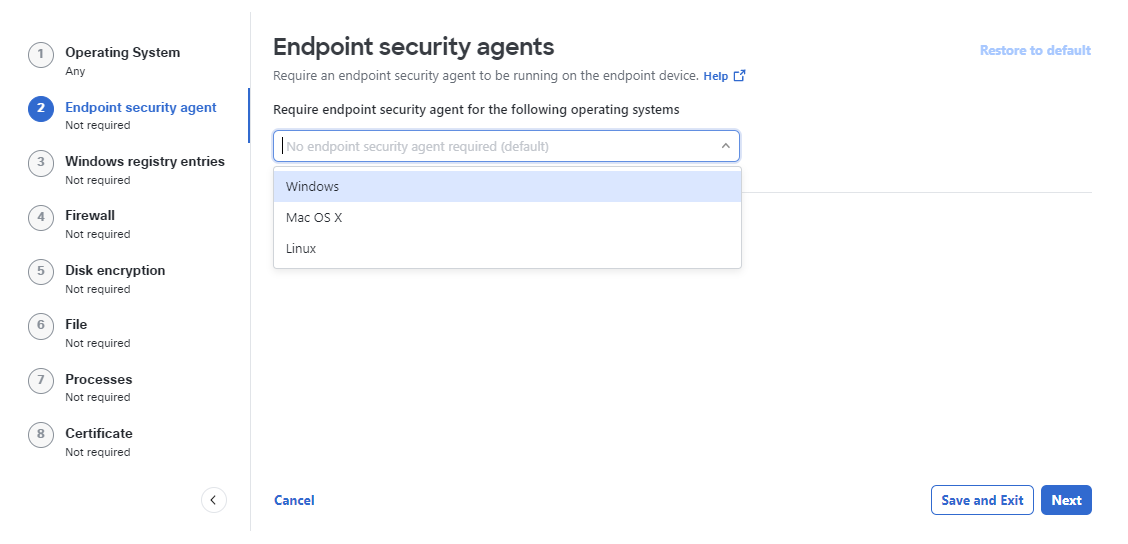
Task: Collapse the dropdown using its chevron arrow
Action: click(725, 146)
